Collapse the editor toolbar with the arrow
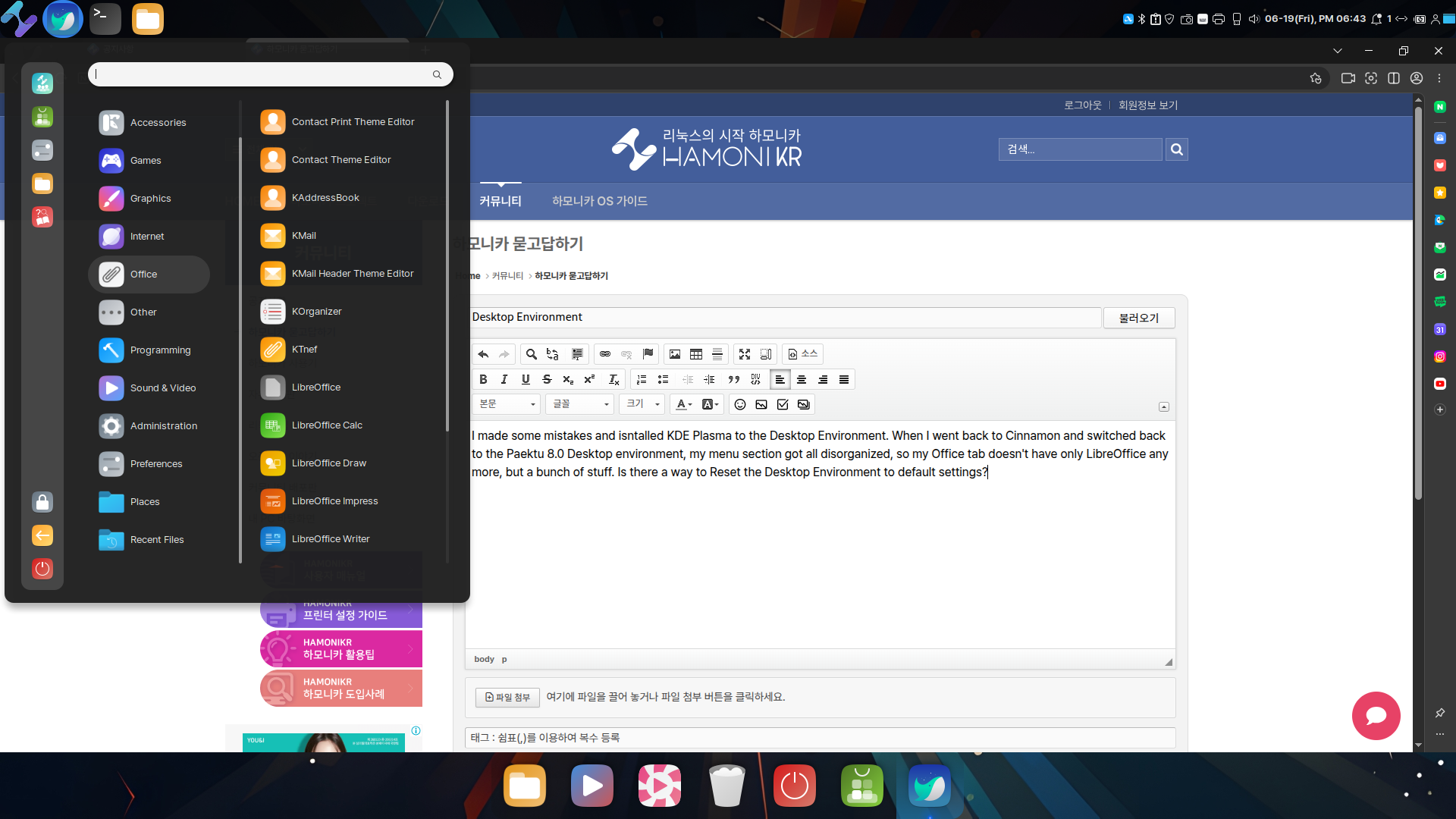 (x=1164, y=407)
